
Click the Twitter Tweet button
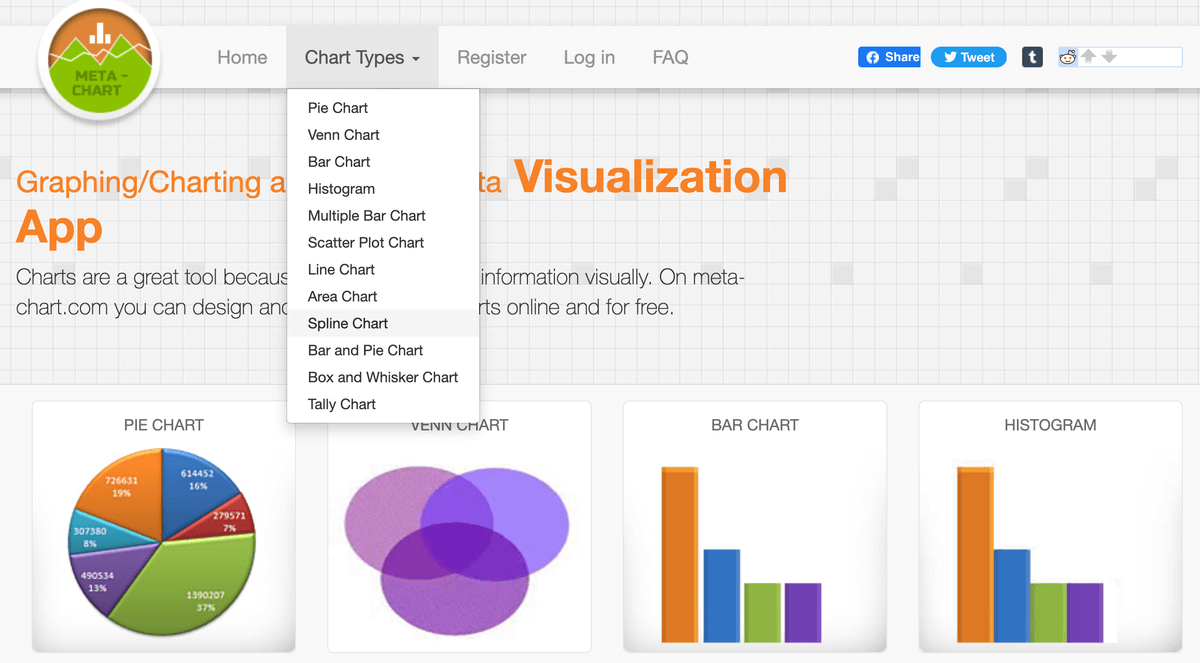968,57
